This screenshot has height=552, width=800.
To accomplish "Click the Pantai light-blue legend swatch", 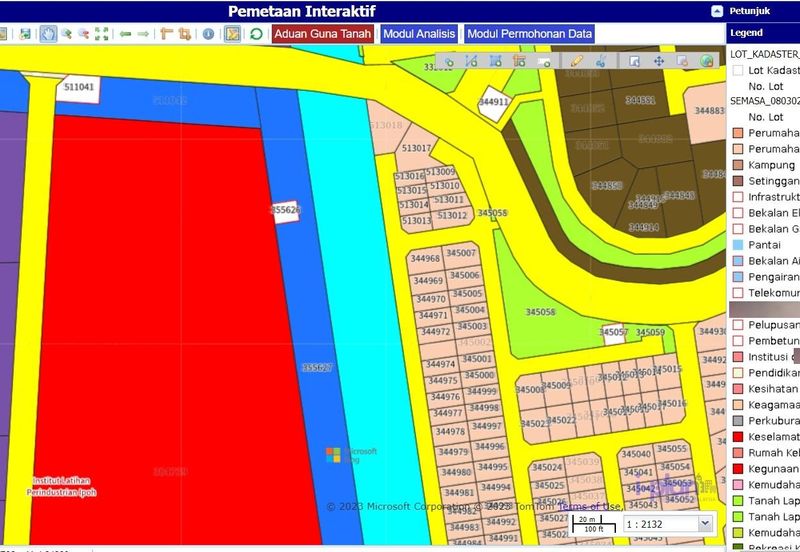I will pos(738,245).
